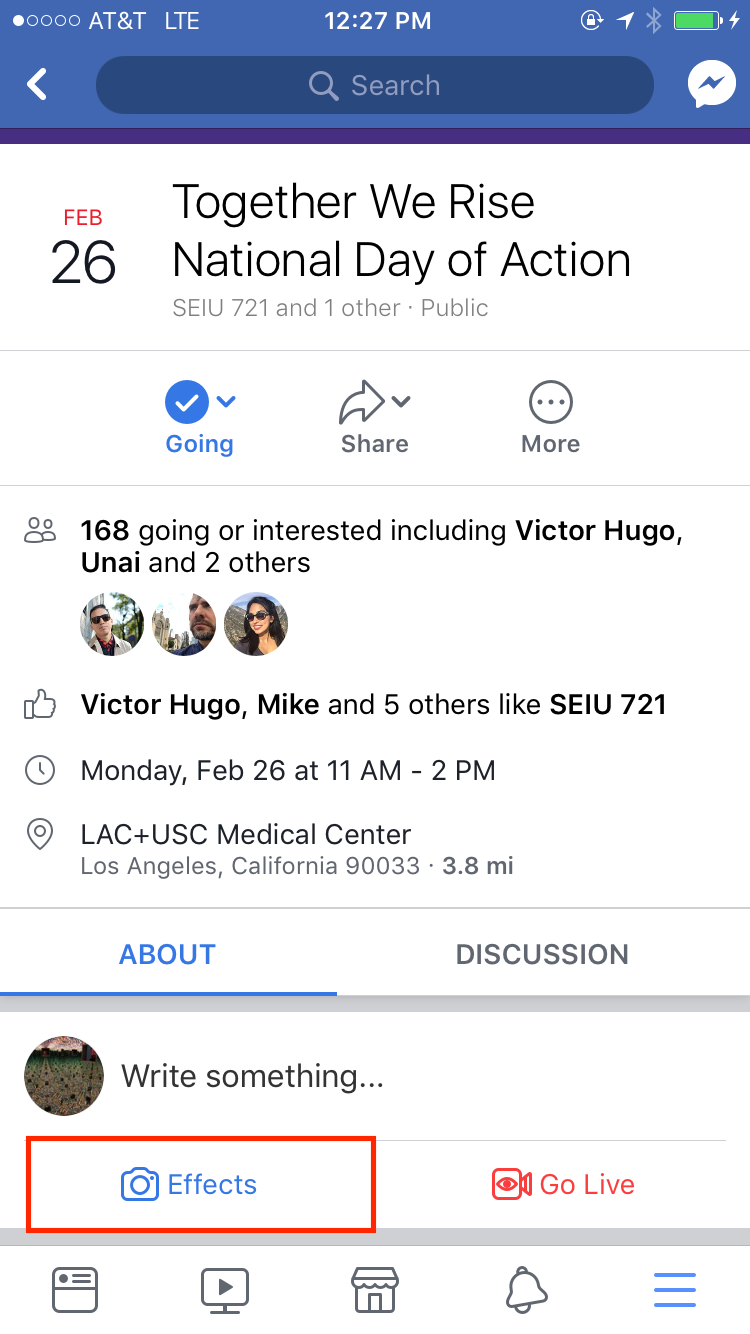
Task: Open the LAC+USC Medical Center location
Action: pos(246,834)
